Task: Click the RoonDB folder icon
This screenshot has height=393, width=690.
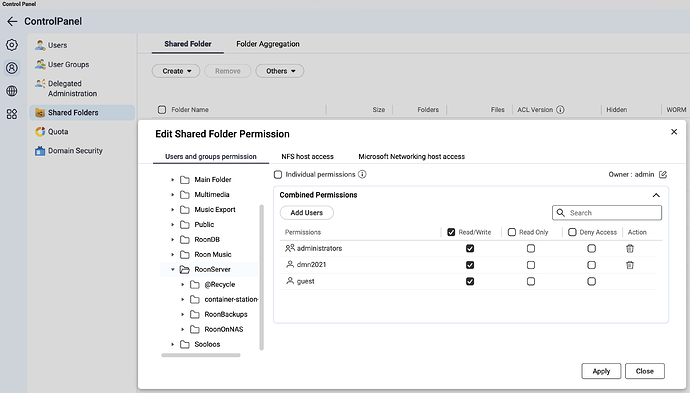Action: click(185, 239)
